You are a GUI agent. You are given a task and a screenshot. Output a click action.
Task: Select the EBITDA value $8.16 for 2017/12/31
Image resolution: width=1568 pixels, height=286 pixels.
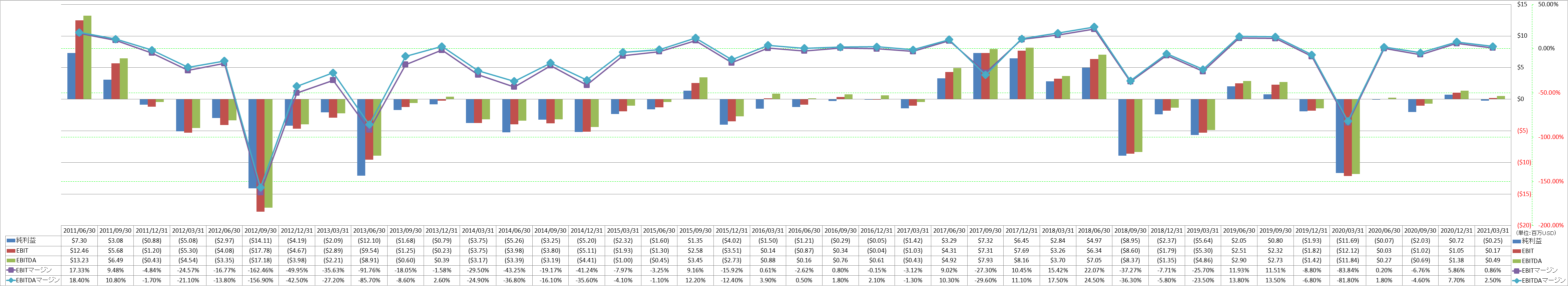(1021, 260)
